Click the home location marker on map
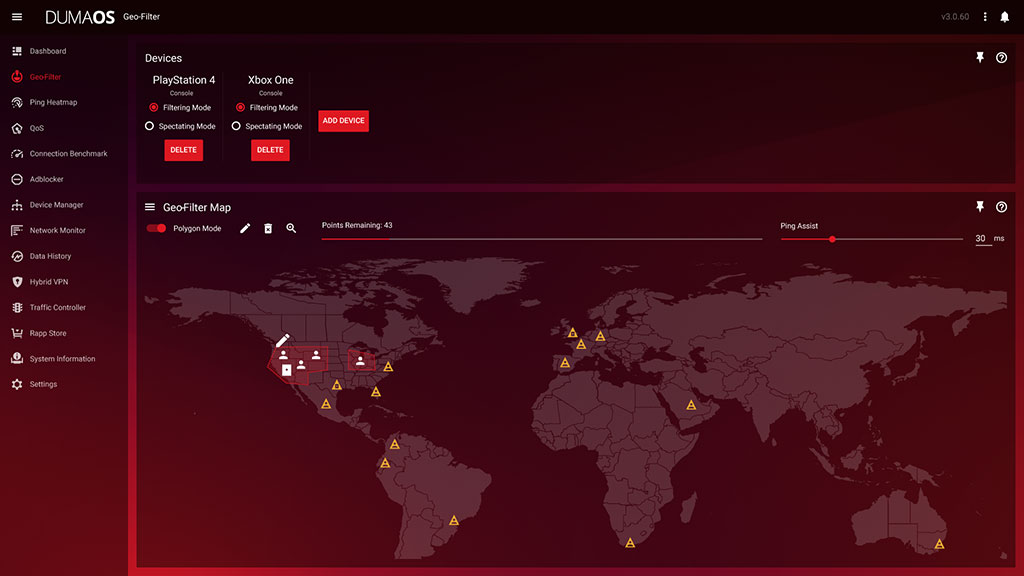 [286, 370]
